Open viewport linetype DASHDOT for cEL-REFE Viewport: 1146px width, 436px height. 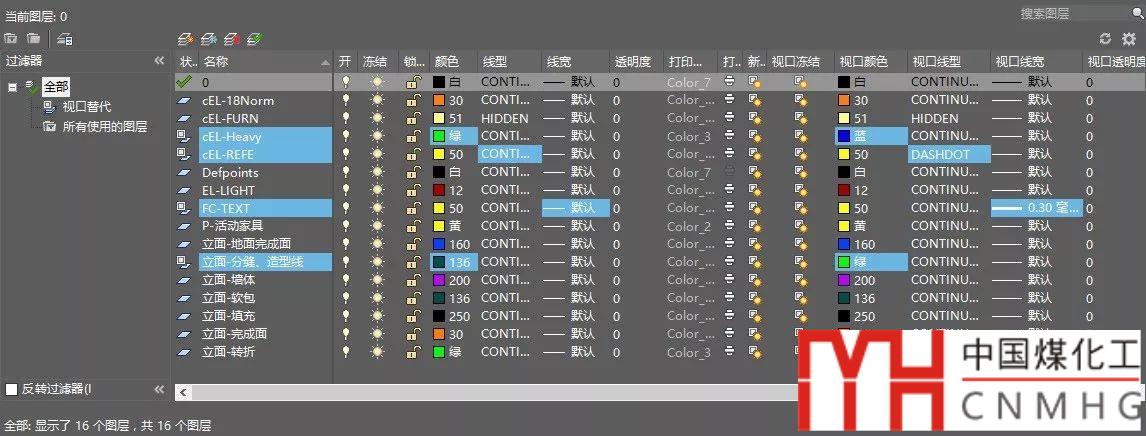coord(949,154)
